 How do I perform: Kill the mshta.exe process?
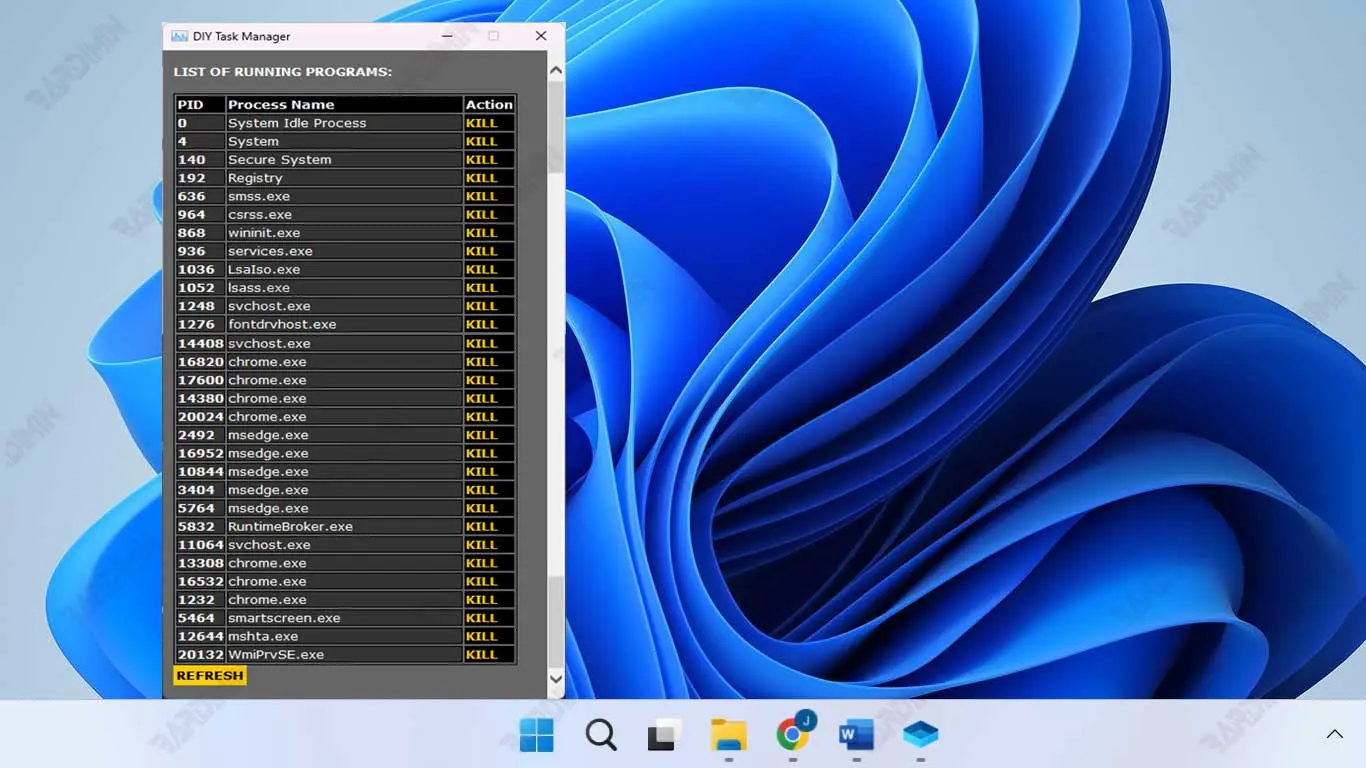[x=481, y=636]
